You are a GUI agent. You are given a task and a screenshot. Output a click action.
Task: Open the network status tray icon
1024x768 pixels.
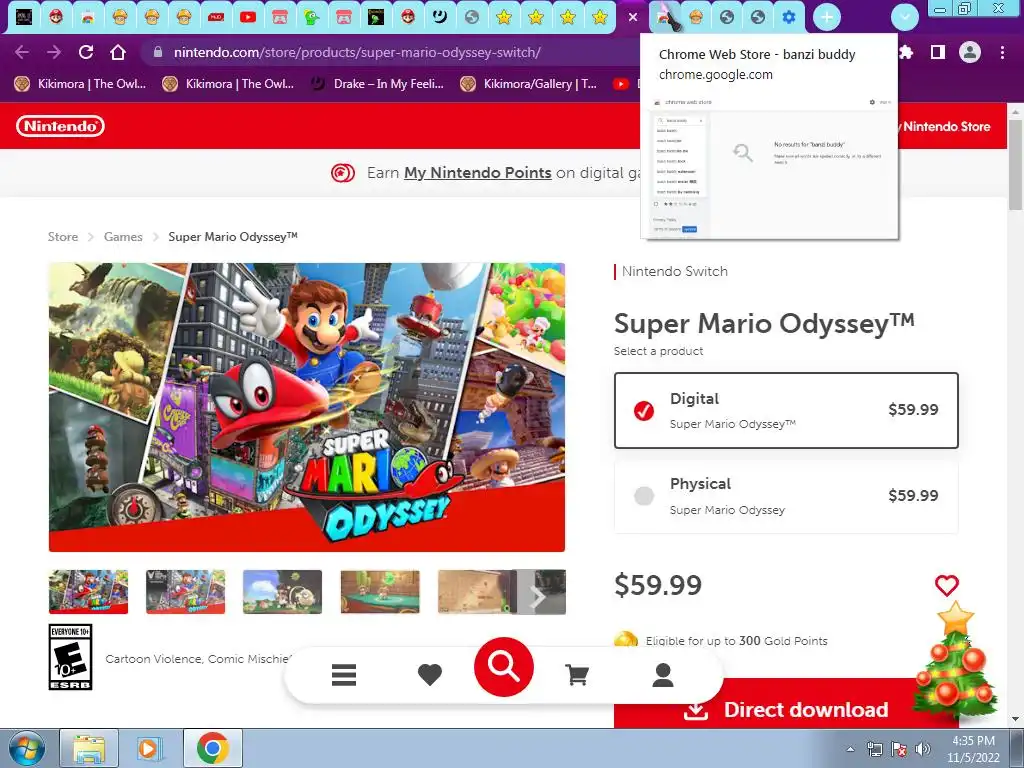(874, 749)
